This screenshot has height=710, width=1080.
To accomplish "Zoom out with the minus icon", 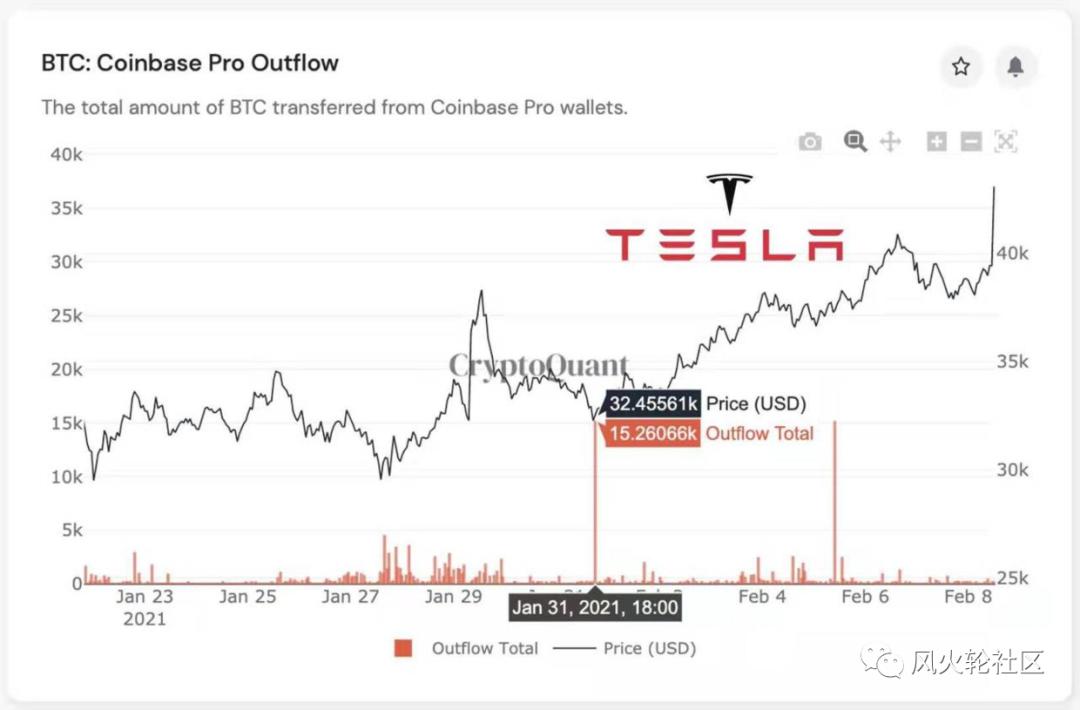I will tap(971, 142).
